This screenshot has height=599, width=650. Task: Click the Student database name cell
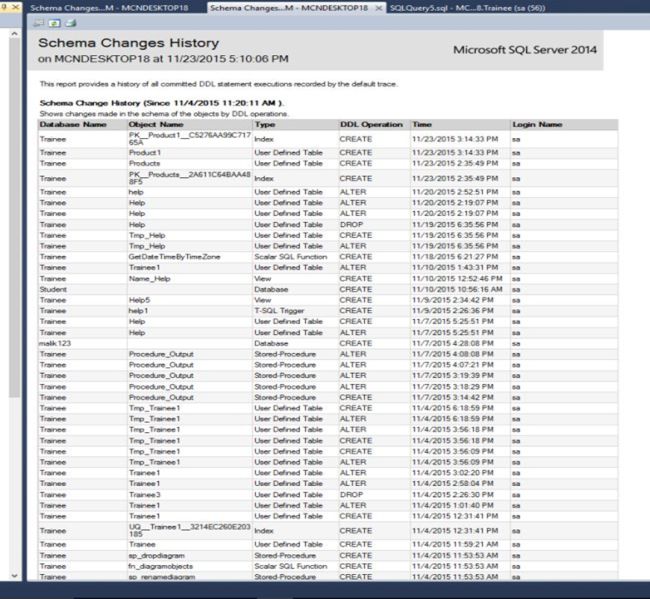(53, 289)
